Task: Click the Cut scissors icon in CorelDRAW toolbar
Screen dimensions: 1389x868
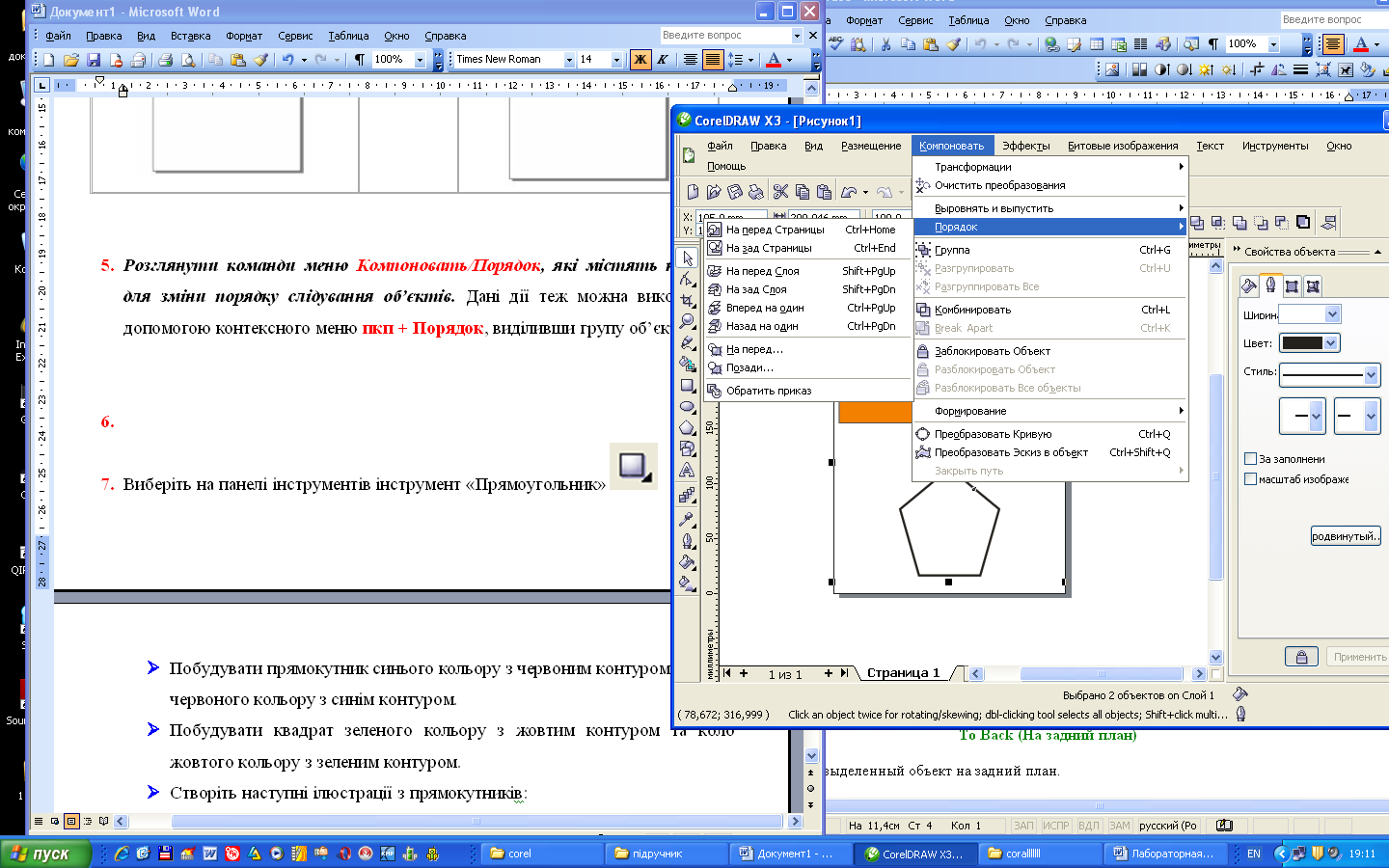Action: click(780, 192)
